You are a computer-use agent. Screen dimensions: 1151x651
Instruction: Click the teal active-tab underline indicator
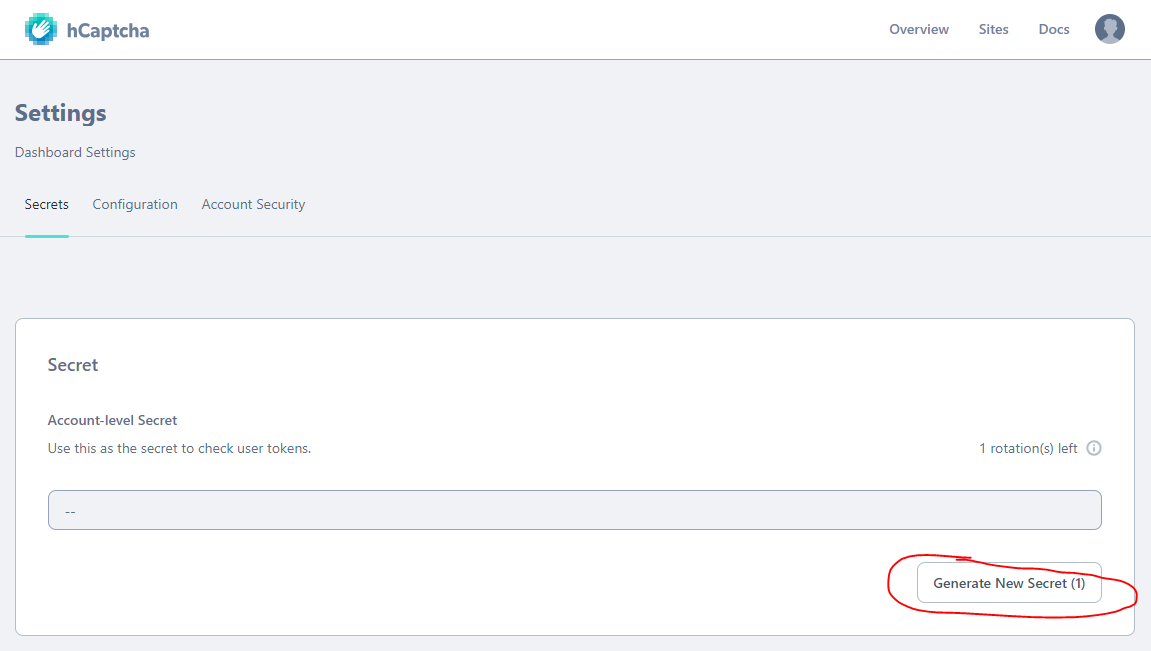tap(46, 236)
